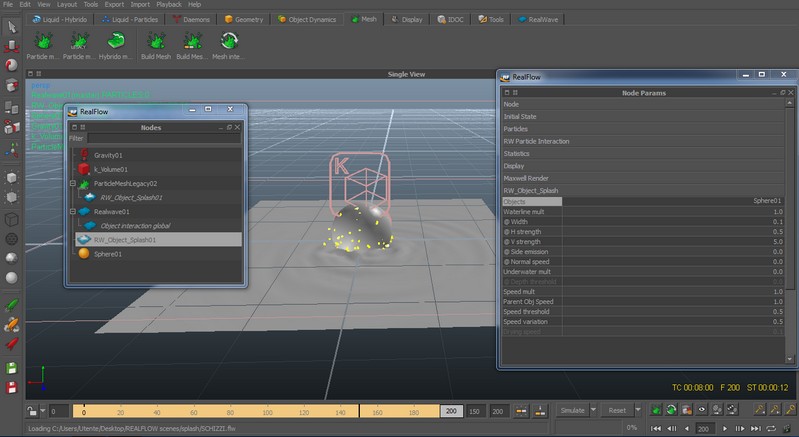
Task: Switch to the RealWave tab
Action: (538, 19)
